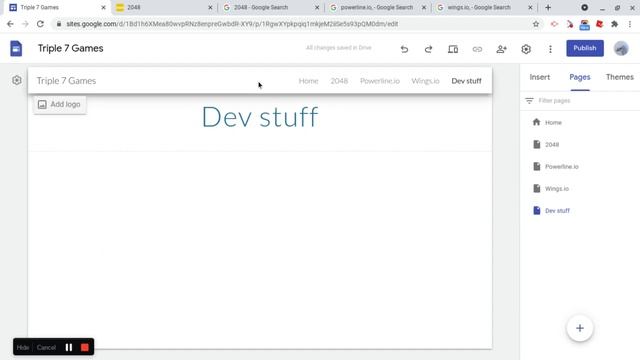640x360 pixels.
Task: Click Hide on the recording bar
Action: coord(23,347)
